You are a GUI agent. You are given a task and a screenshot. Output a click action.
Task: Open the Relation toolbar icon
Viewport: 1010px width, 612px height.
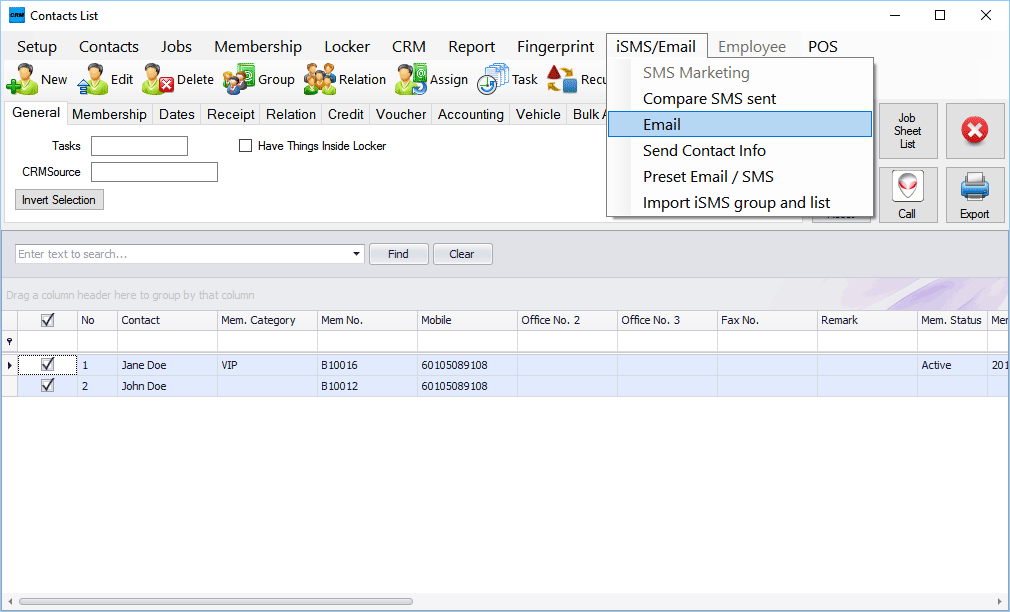[319, 79]
